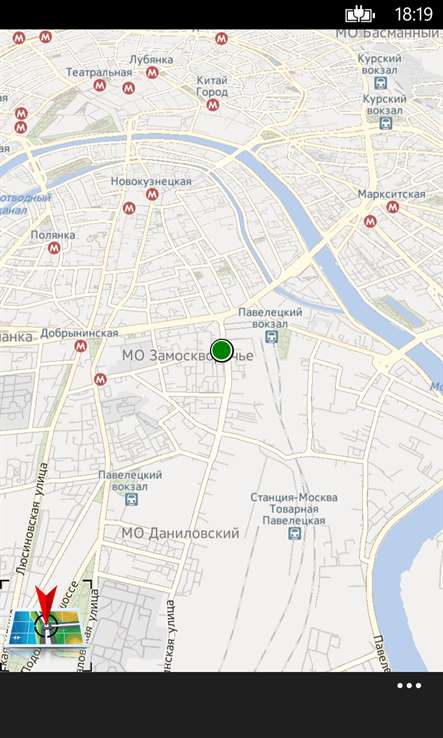
Task: Select the Станция-Москва Товарная Павелецкая rail icon
Action: [295, 533]
